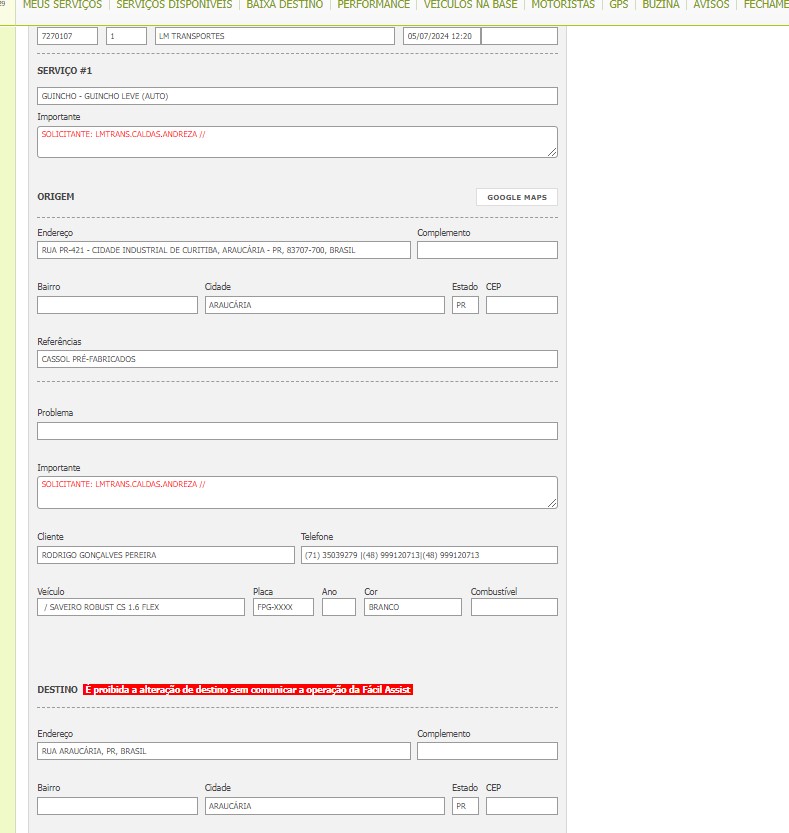The height and width of the screenshot is (833, 789).
Task: Open the Avisos menu item
Action: 711,5
